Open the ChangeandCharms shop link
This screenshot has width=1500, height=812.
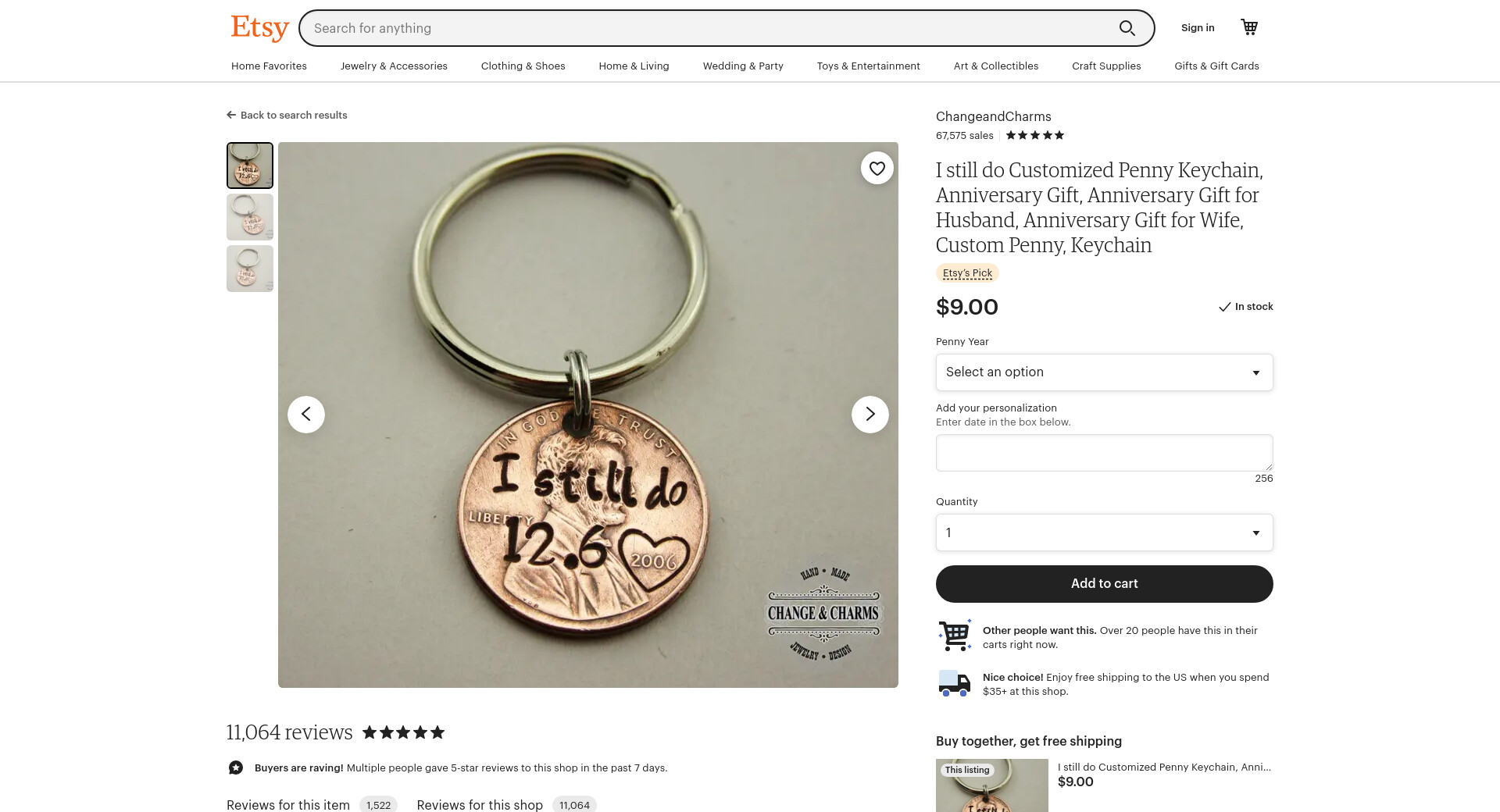coord(994,116)
